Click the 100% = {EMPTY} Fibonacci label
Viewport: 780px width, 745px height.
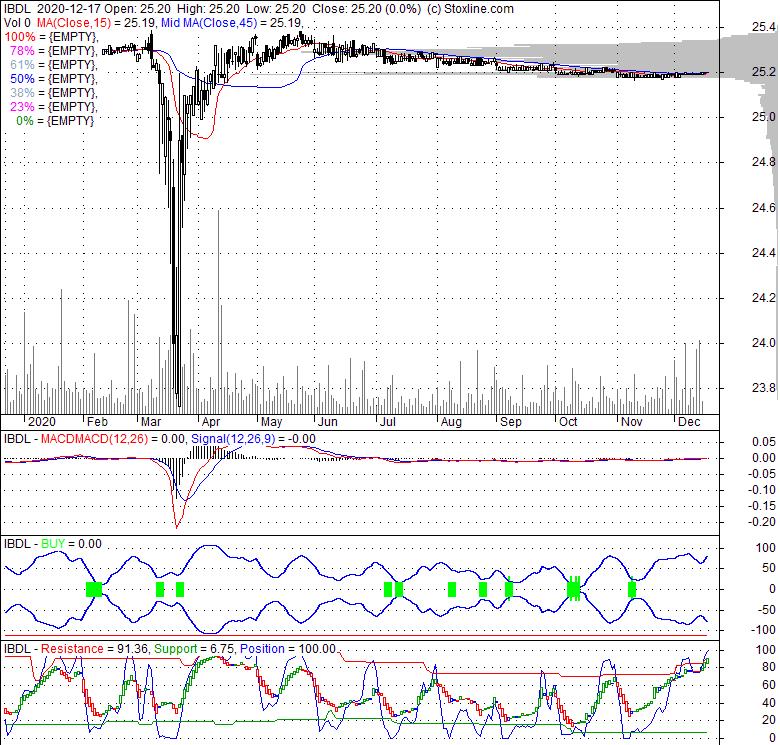pyautogui.click(x=51, y=37)
